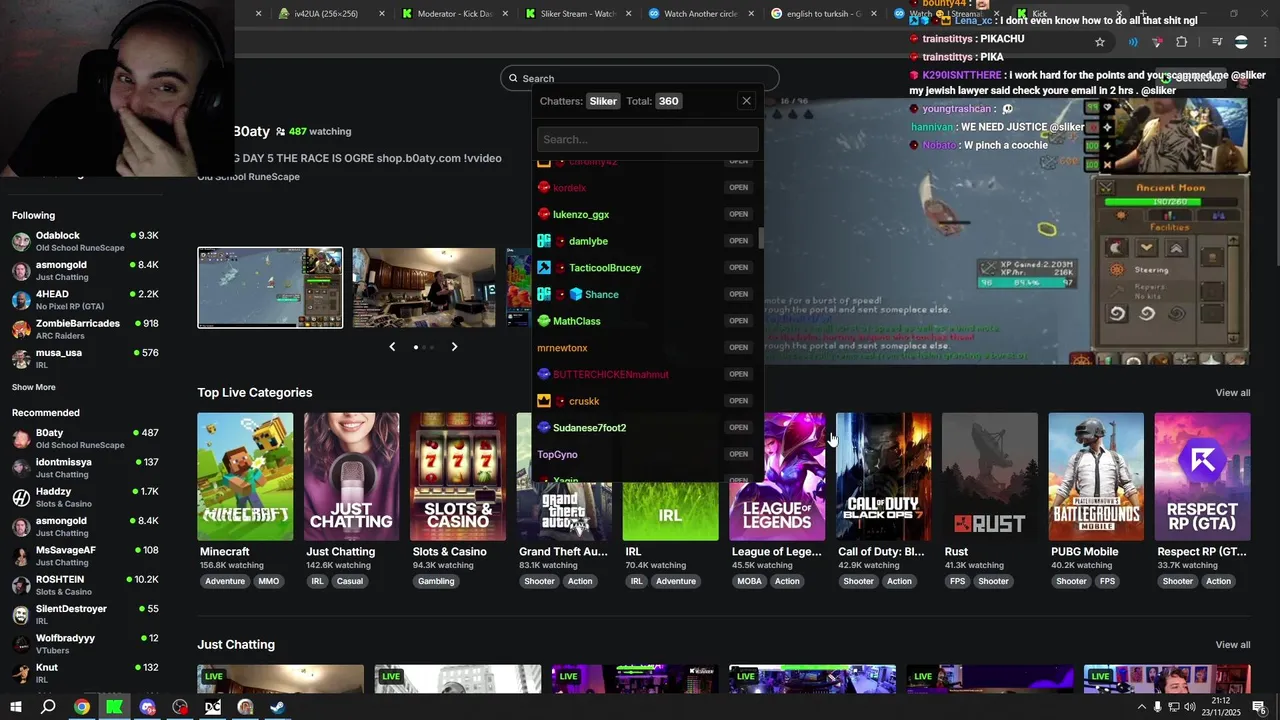Click the scrollbar thumb in Chatters list
Image resolution: width=1280 pixels, height=720 pixels.
pyautogui.click(x=760, y=238)
